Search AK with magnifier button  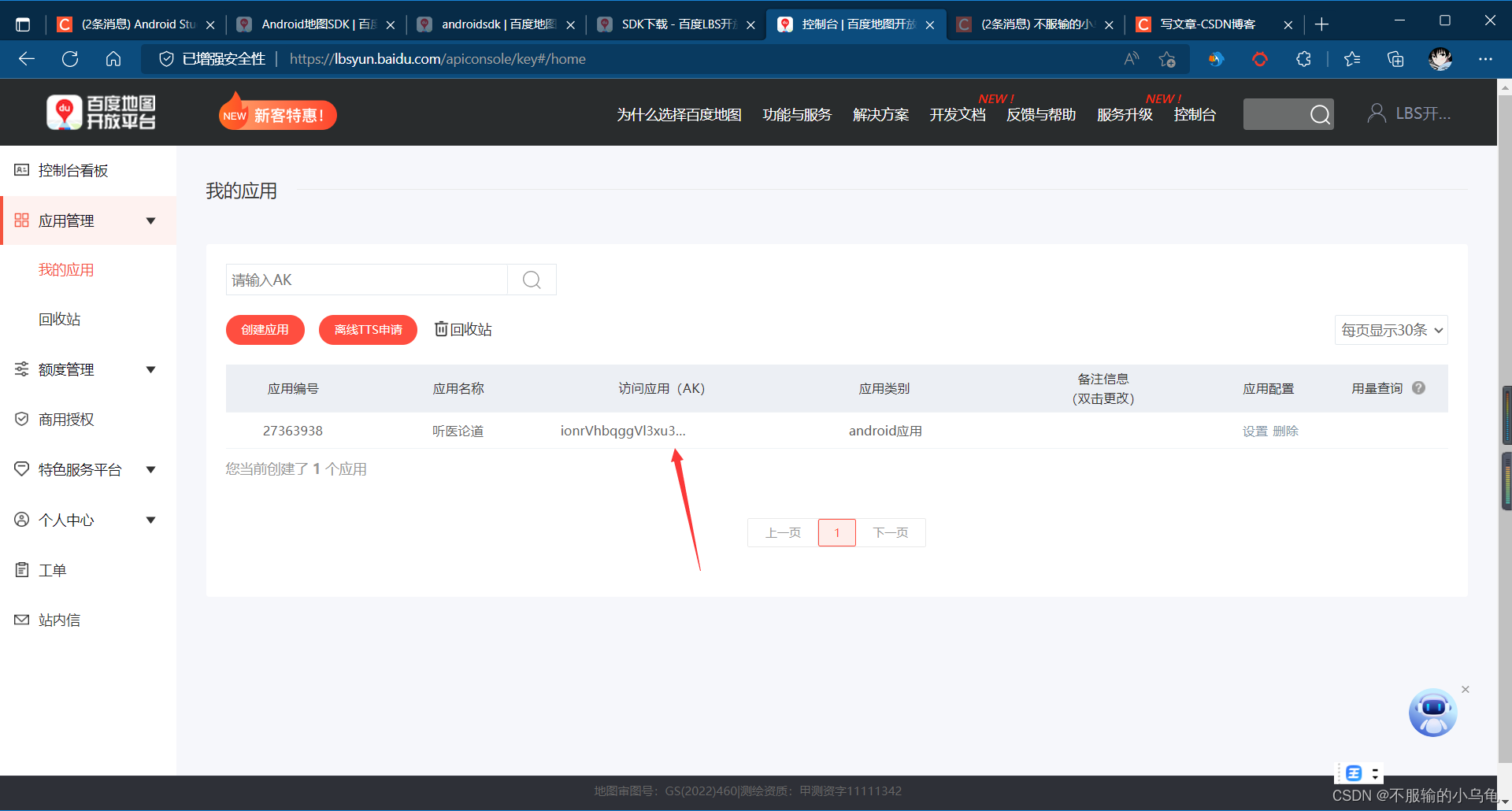coord(532,280)
